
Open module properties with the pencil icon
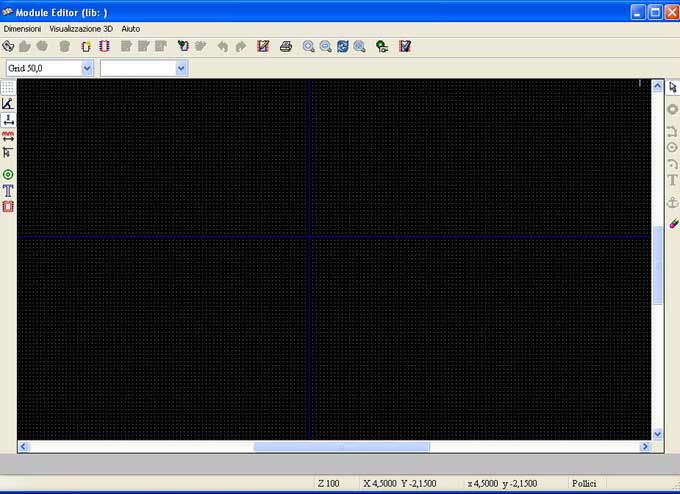263,46
